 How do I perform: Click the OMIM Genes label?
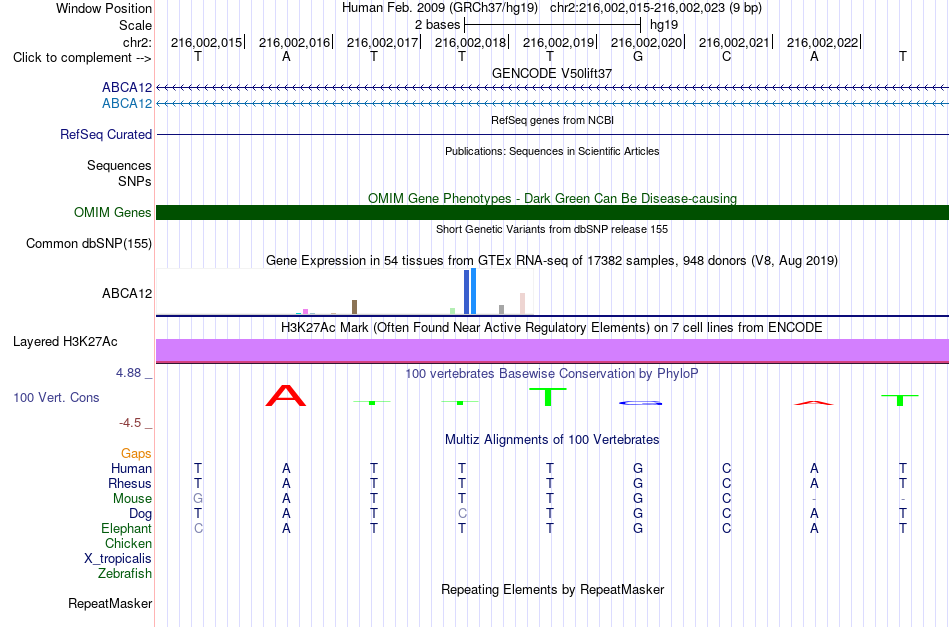pos(112,213)
